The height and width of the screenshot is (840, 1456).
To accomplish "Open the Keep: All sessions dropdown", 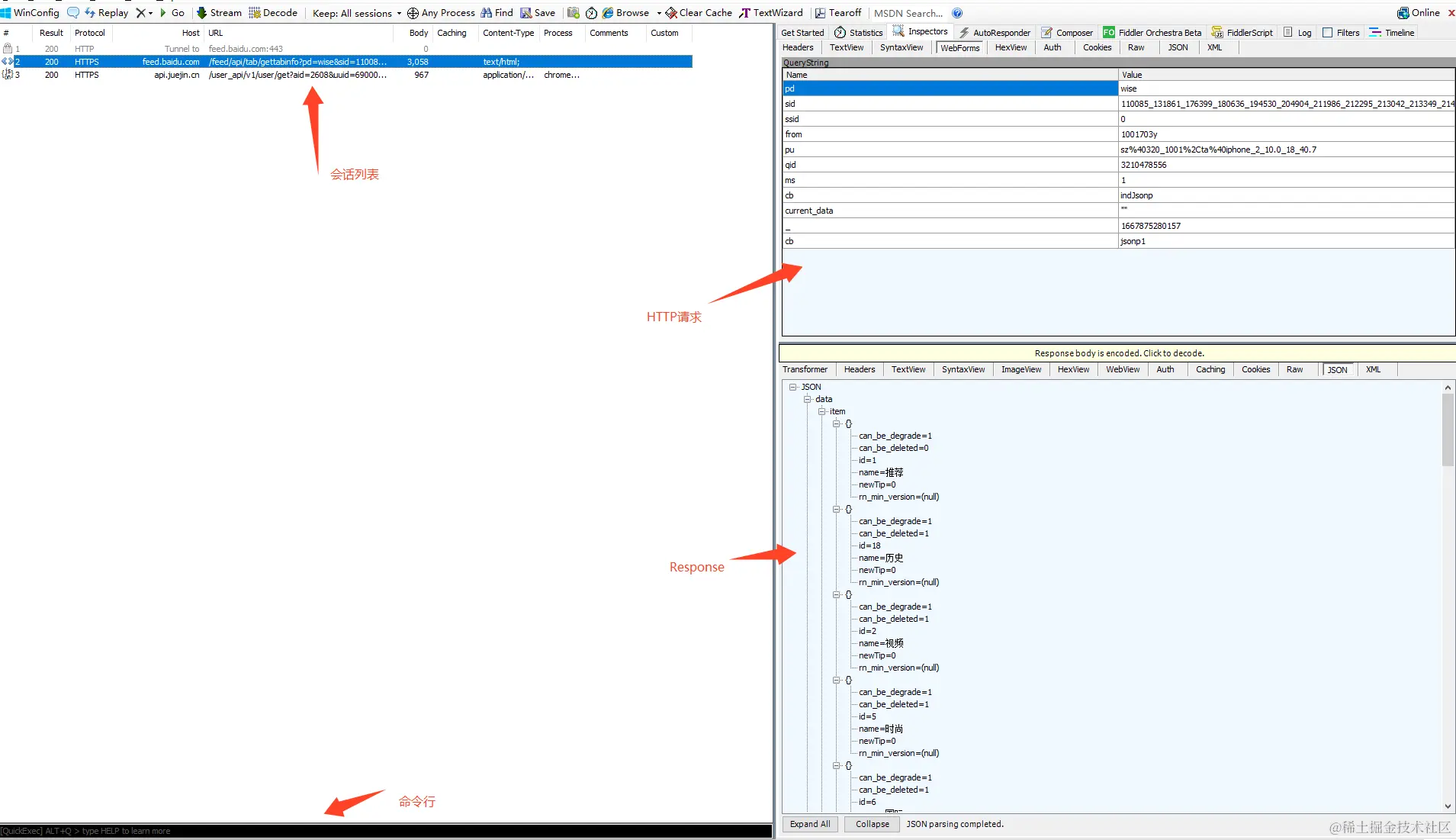I will point(357,13).
